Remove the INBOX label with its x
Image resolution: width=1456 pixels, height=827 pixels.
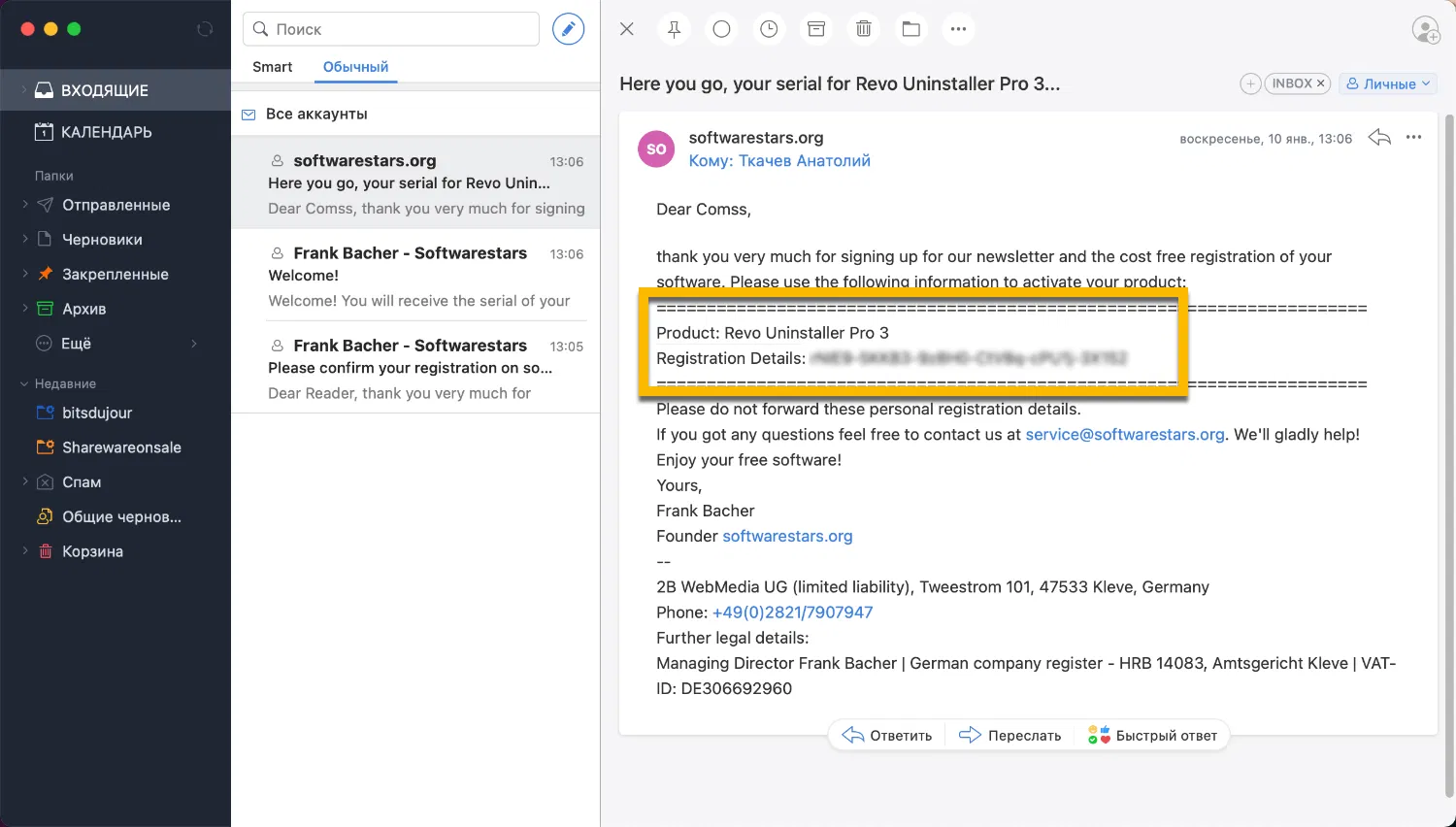(x=1320, y=84)
